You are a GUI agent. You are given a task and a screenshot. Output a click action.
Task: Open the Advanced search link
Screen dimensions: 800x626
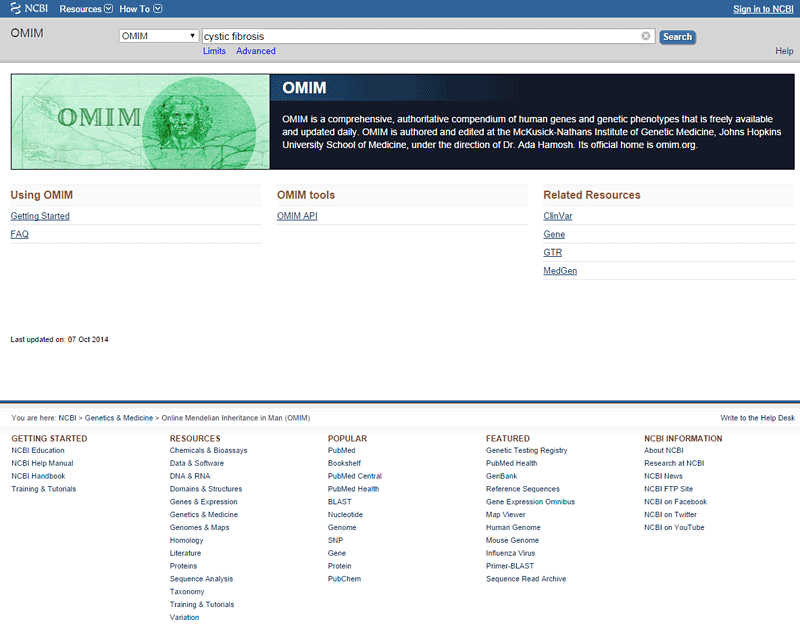256,51
